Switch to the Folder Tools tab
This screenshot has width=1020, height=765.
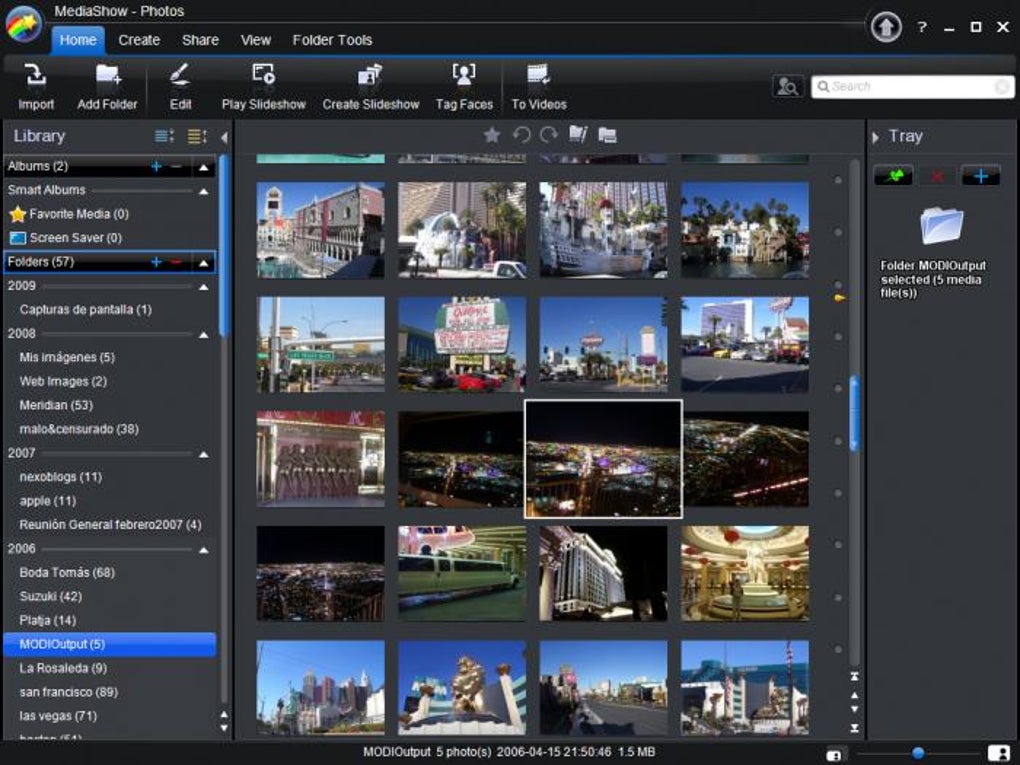[332, 40]
